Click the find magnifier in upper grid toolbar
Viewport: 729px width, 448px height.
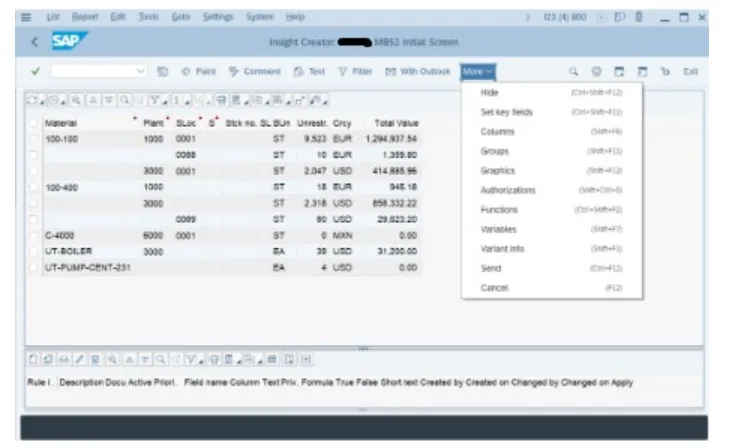(124, 100)
